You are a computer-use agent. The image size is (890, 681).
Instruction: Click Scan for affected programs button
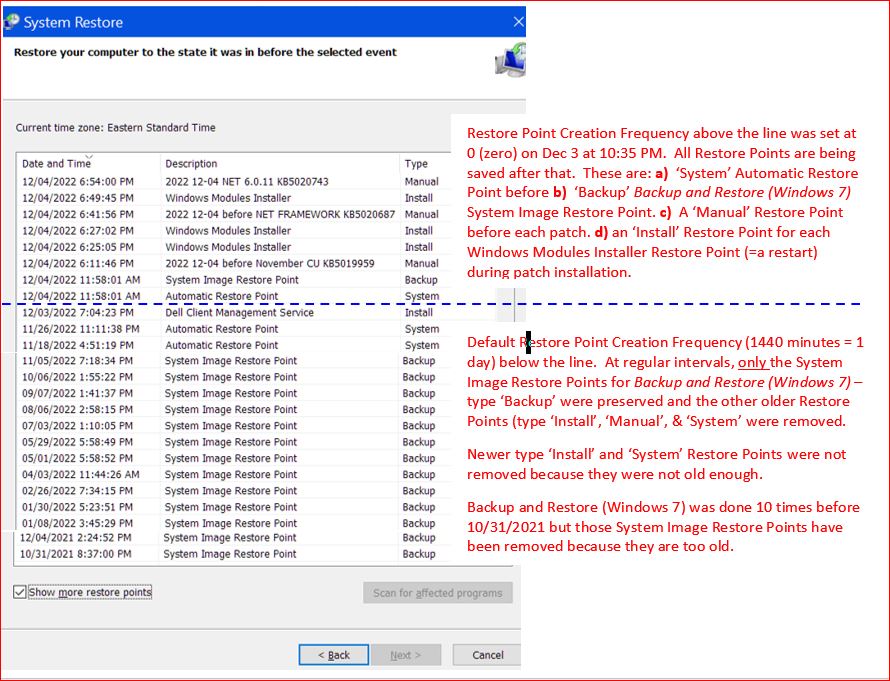pos(437,593)
